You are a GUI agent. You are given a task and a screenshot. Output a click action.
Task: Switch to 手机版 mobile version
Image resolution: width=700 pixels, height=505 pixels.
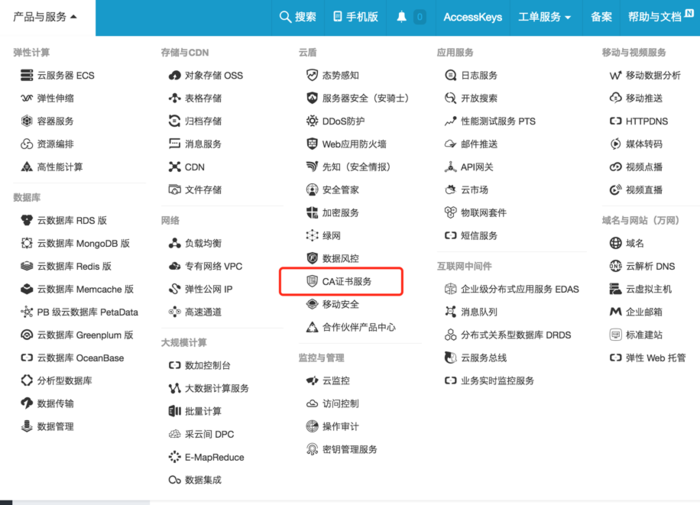(355, 17)
